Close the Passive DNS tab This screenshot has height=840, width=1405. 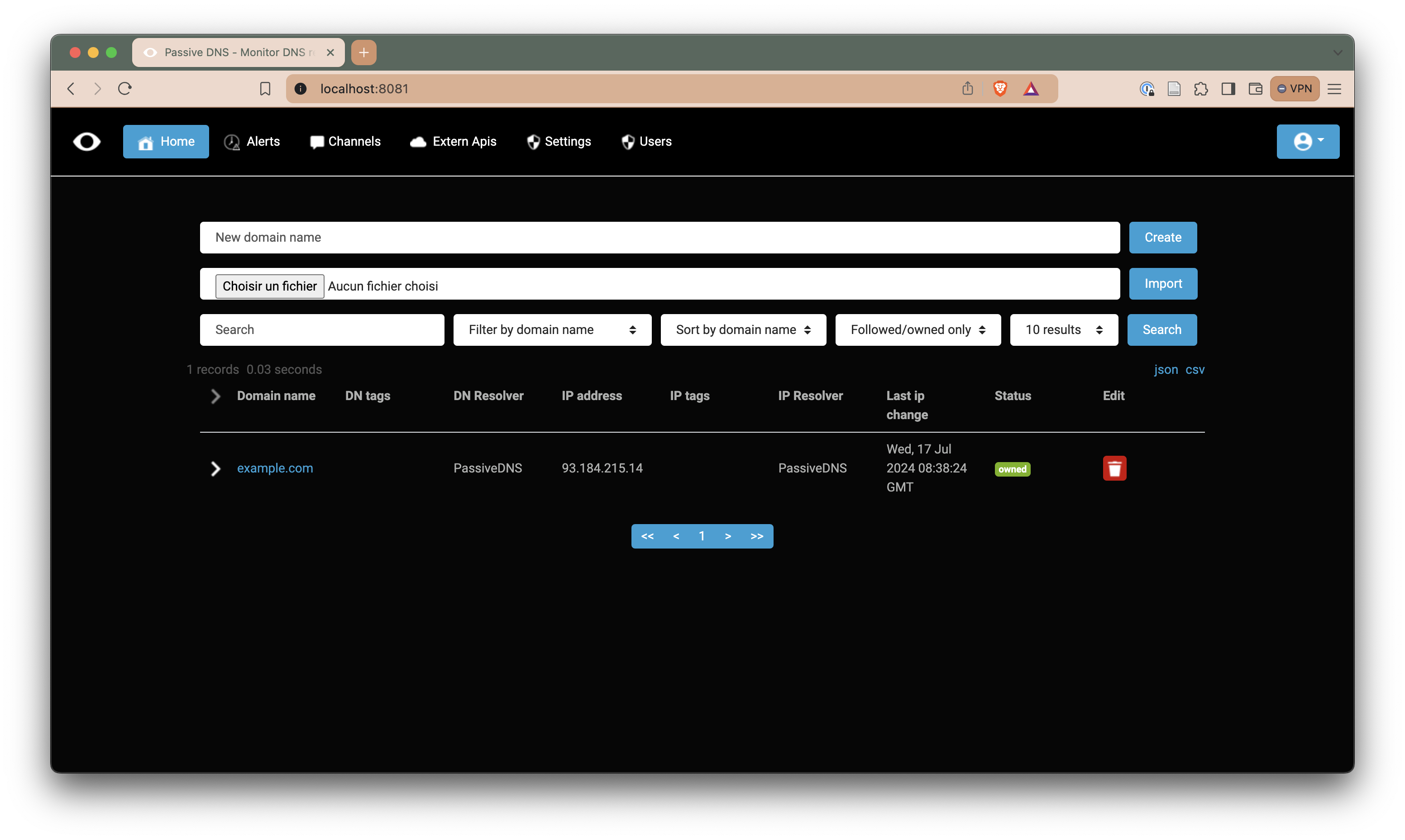(330, 52)
